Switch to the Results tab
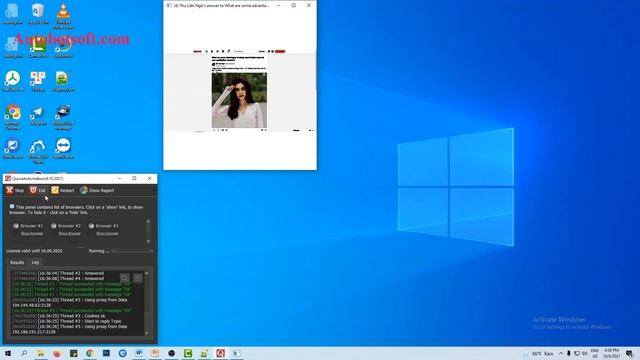The width and height of the screenshot is (640, 360). coord(17,262)
